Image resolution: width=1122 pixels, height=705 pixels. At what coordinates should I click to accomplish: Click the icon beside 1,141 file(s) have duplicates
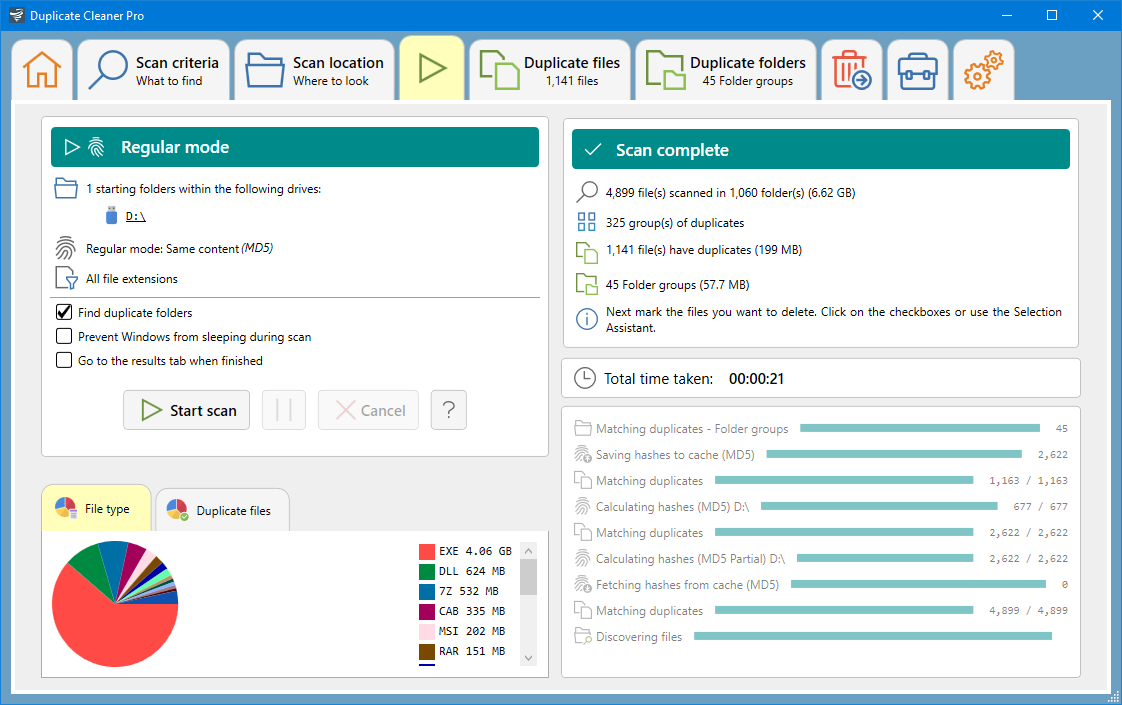click(587, 252)
